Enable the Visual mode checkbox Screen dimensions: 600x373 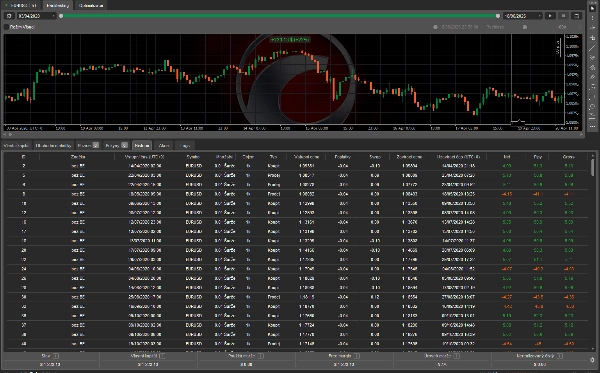[6, 27]
